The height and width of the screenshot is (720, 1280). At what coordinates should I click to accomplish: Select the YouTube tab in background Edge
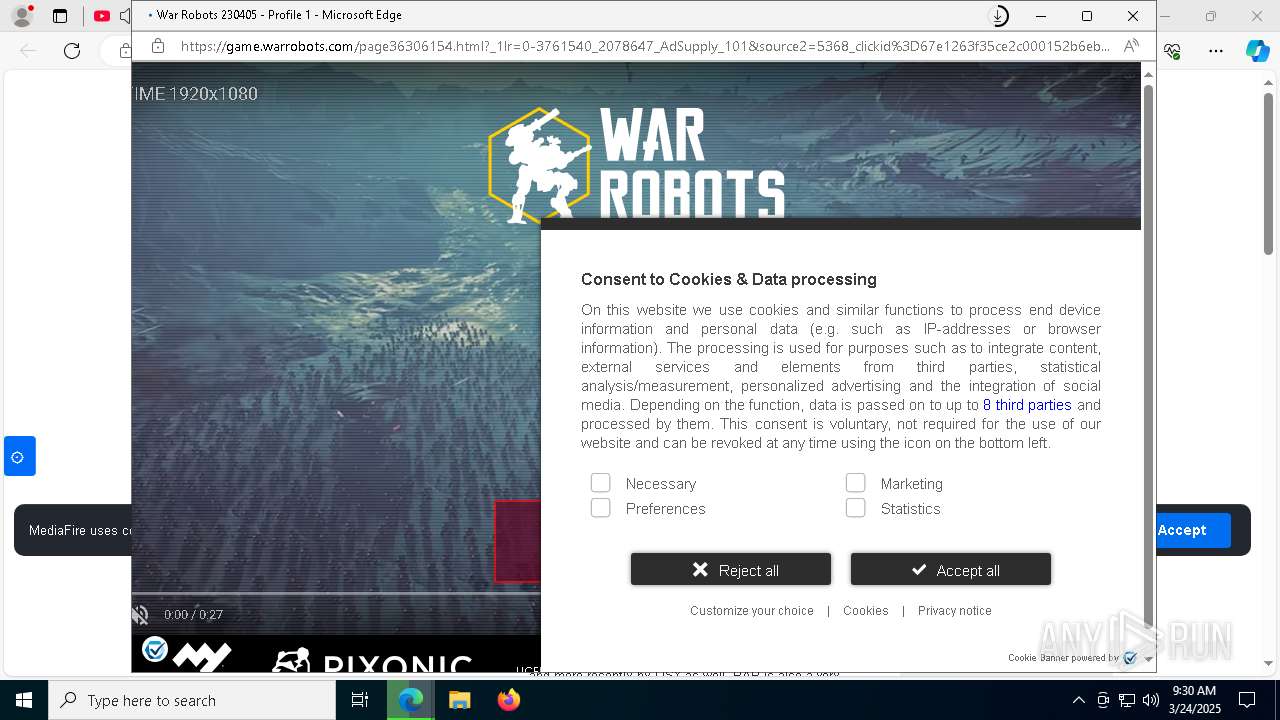[x=102, y=16]
